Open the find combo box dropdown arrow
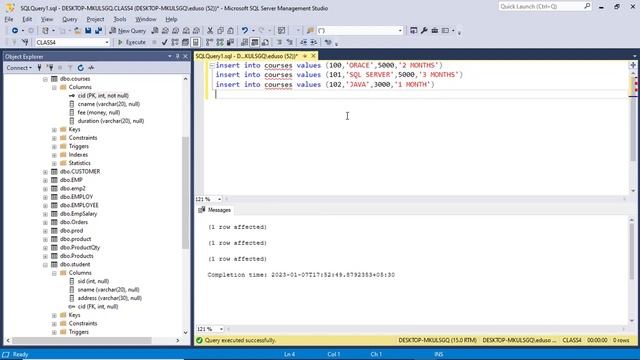Viewport: 640px width, 360px height. click(400, 31)
